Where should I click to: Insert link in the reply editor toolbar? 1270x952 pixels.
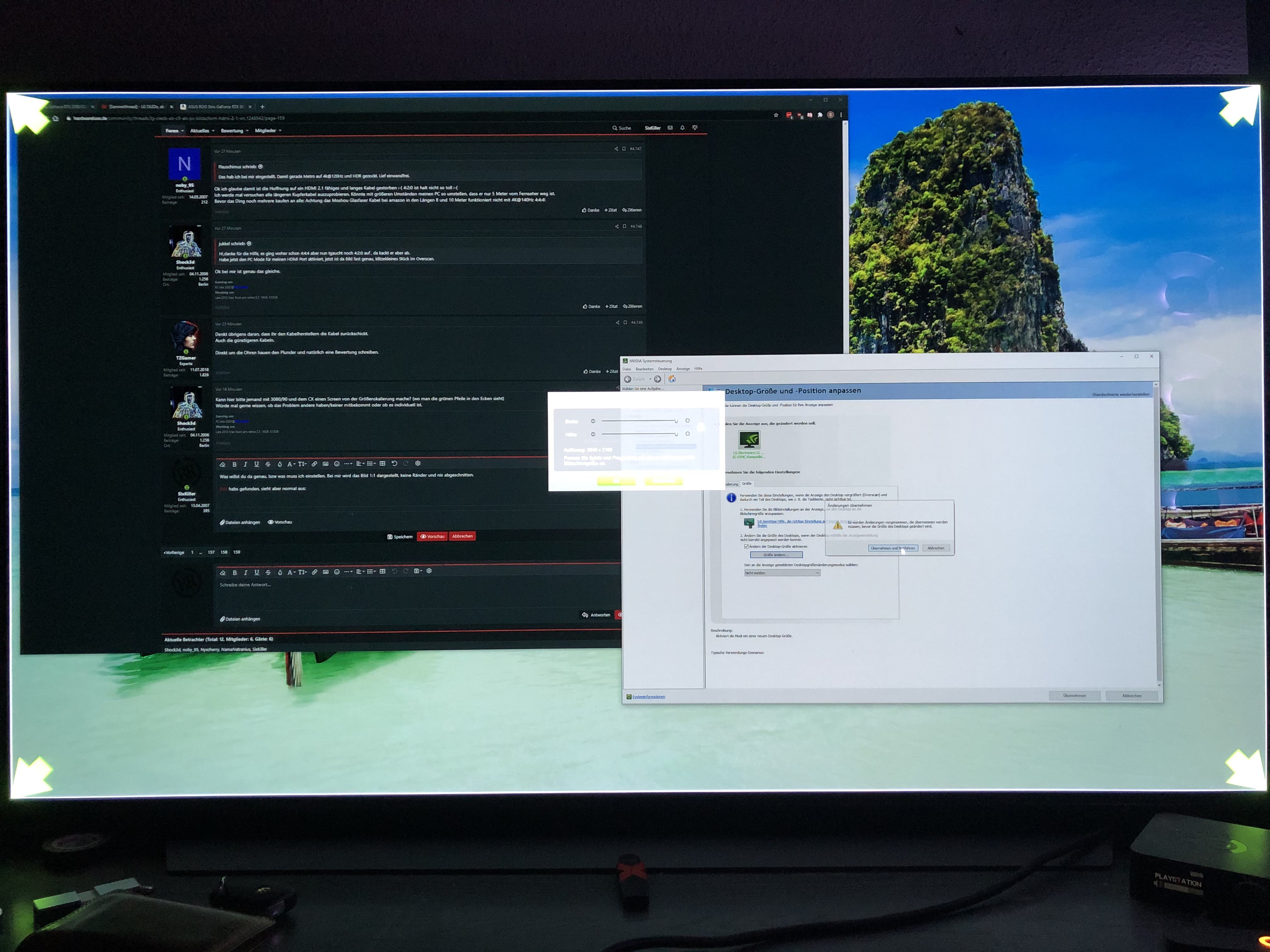coord(314,572)
